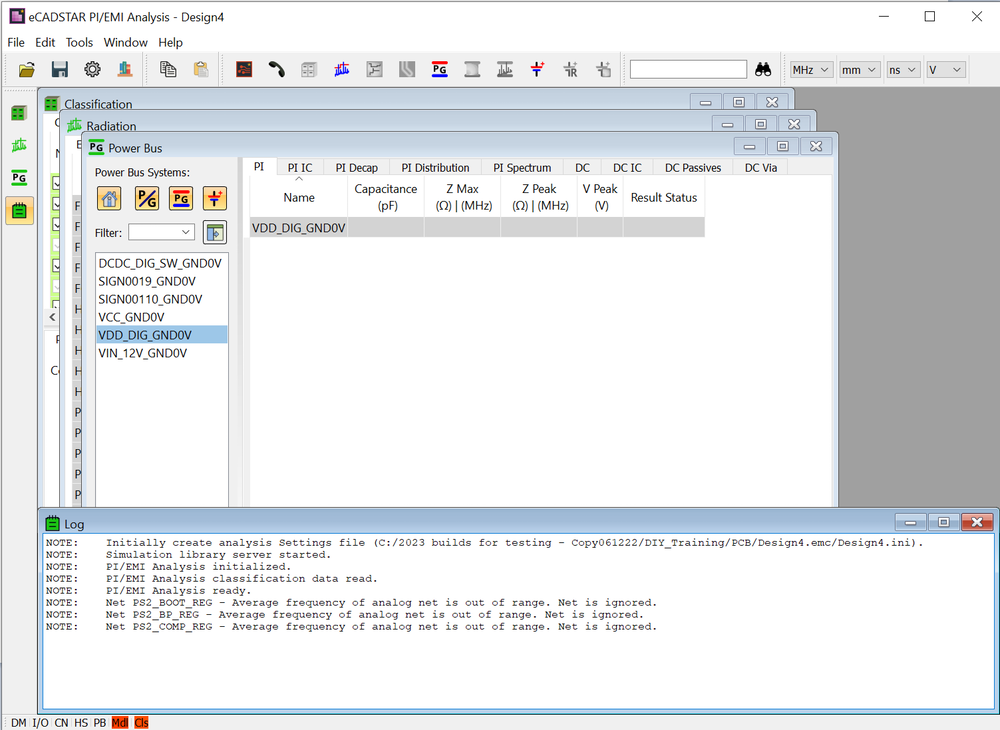Open the Edit menu

coord(45,43)
